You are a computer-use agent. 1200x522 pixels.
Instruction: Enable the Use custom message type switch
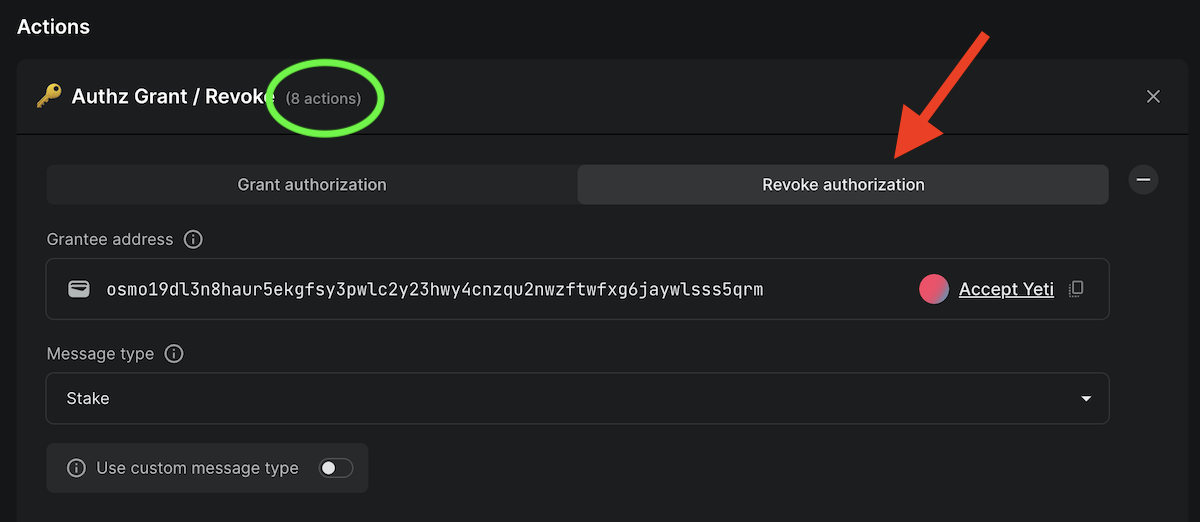(335, 468)
